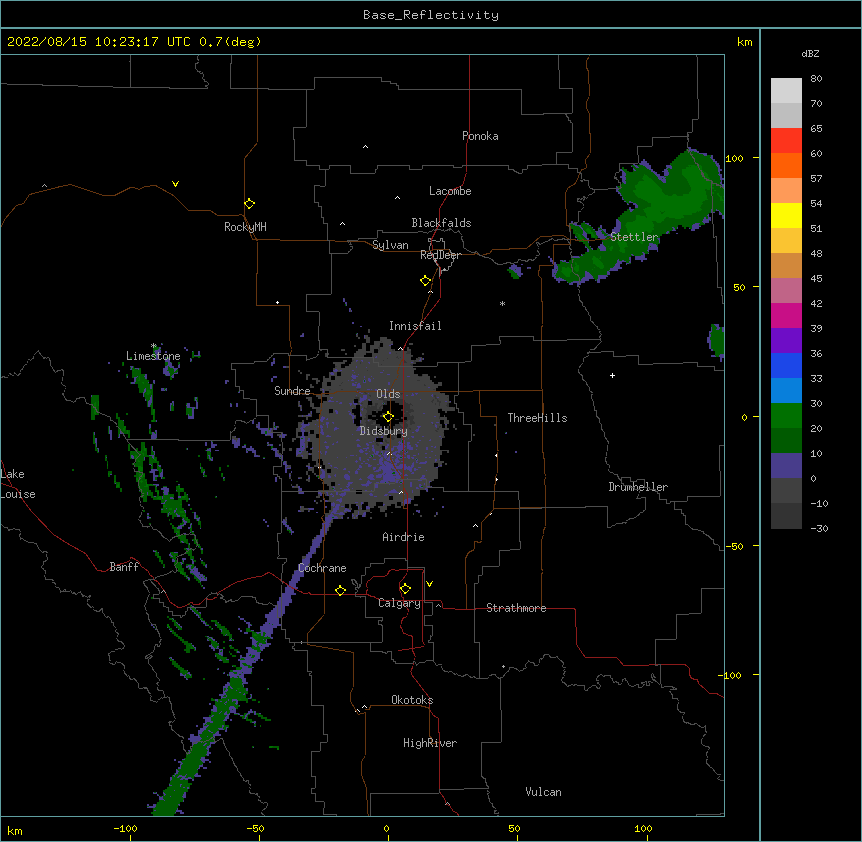Click the Innisfail town label
This screenshot has width=862, height=842.
[x=415, y=326]
